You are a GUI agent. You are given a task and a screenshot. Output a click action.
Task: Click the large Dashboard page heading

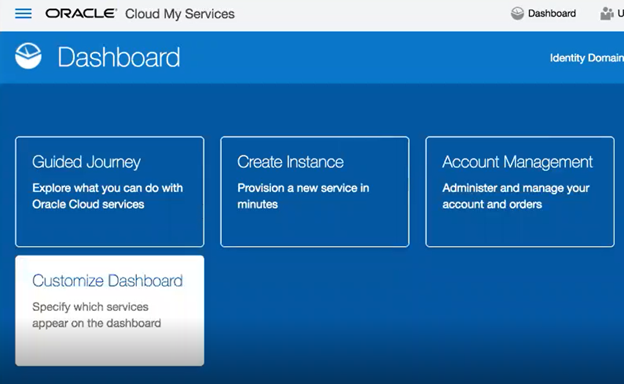[119, 57]
